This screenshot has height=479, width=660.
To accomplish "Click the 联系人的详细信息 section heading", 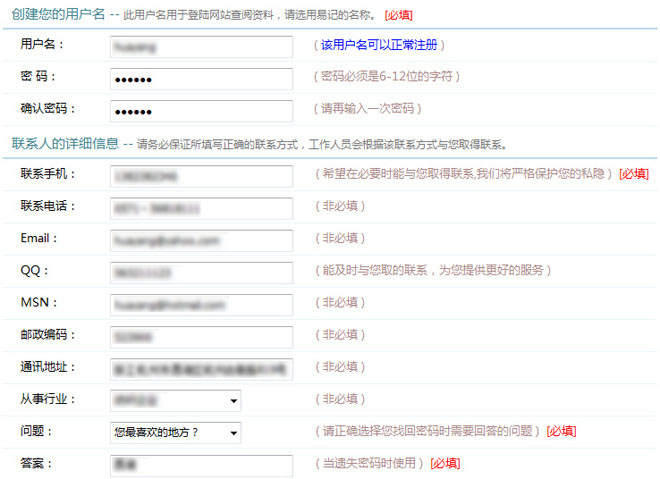I will pyautogui.click(x=65, y=143).
